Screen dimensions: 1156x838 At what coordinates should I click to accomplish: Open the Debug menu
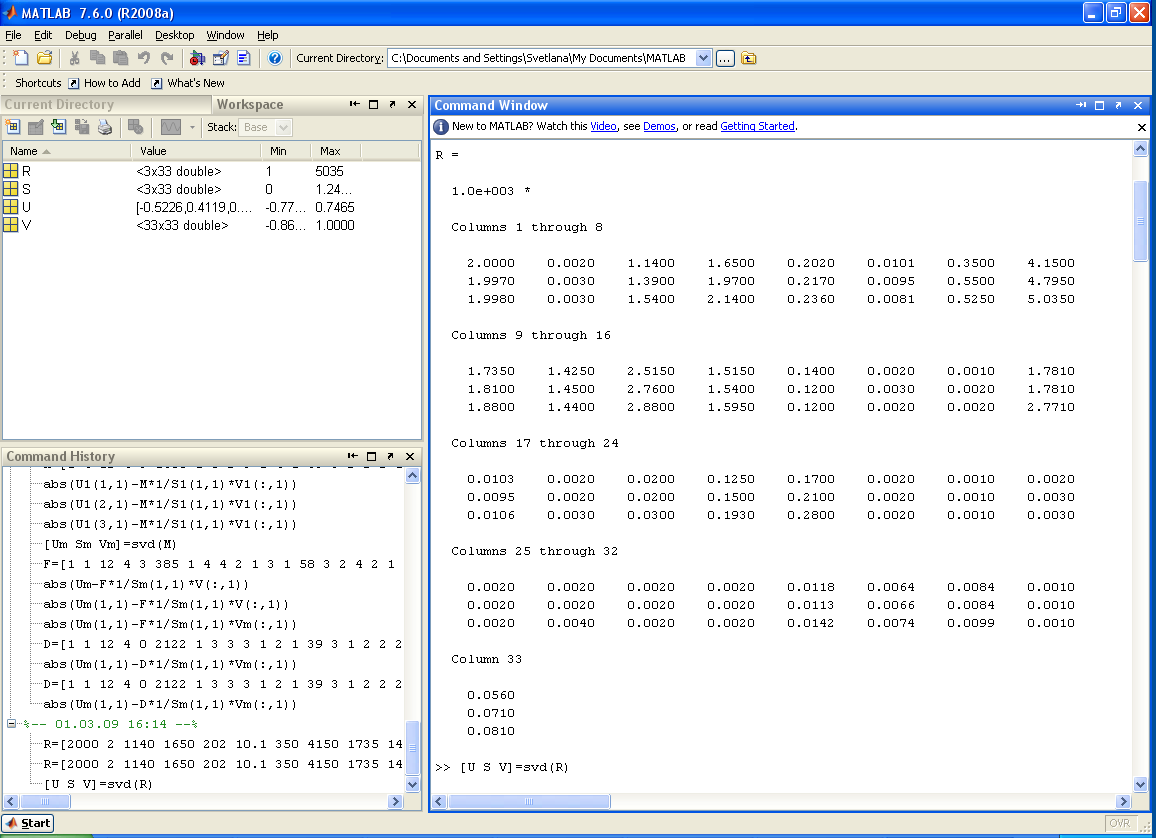click(x=80, y=35)
